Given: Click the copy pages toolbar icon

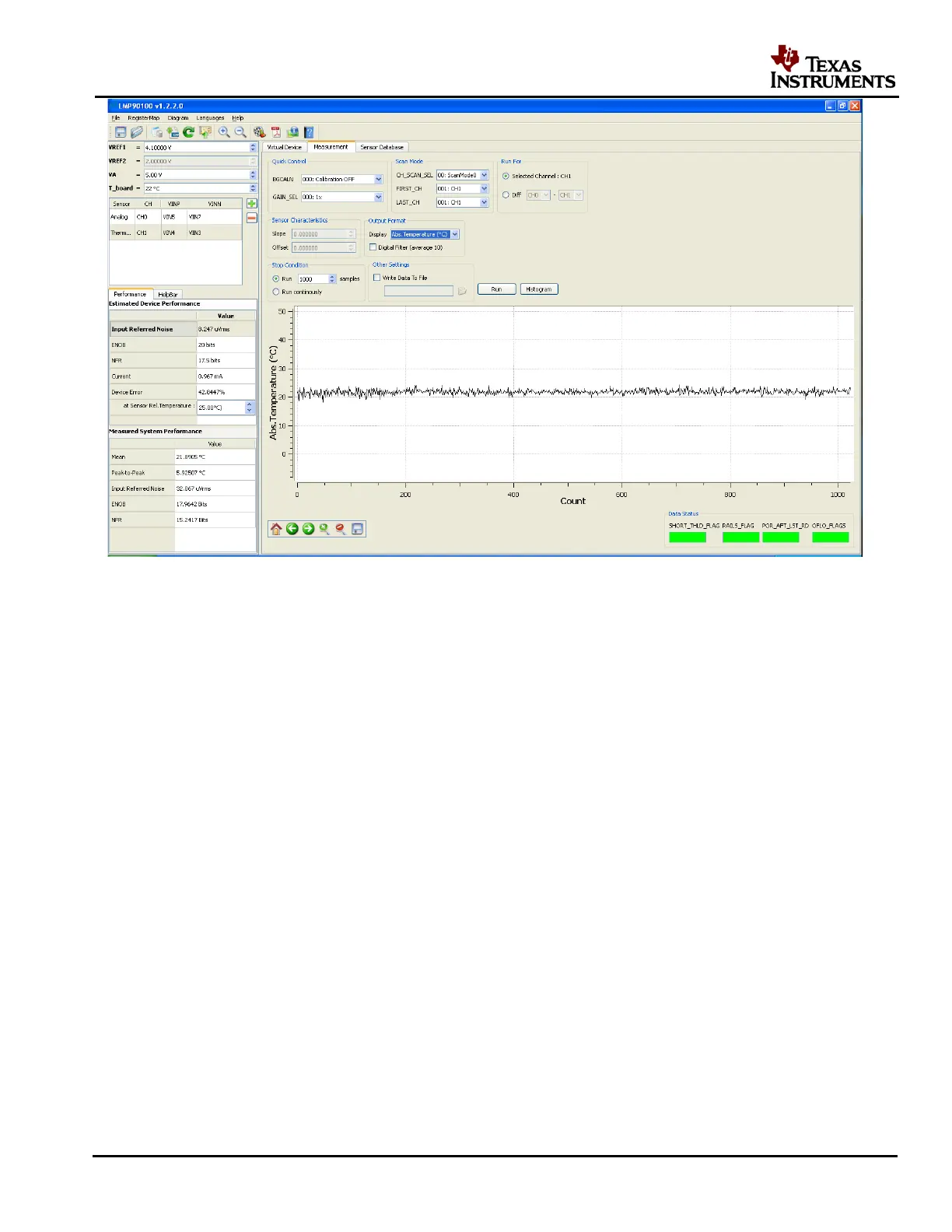Looking at the screenshot, I should 156,132.
